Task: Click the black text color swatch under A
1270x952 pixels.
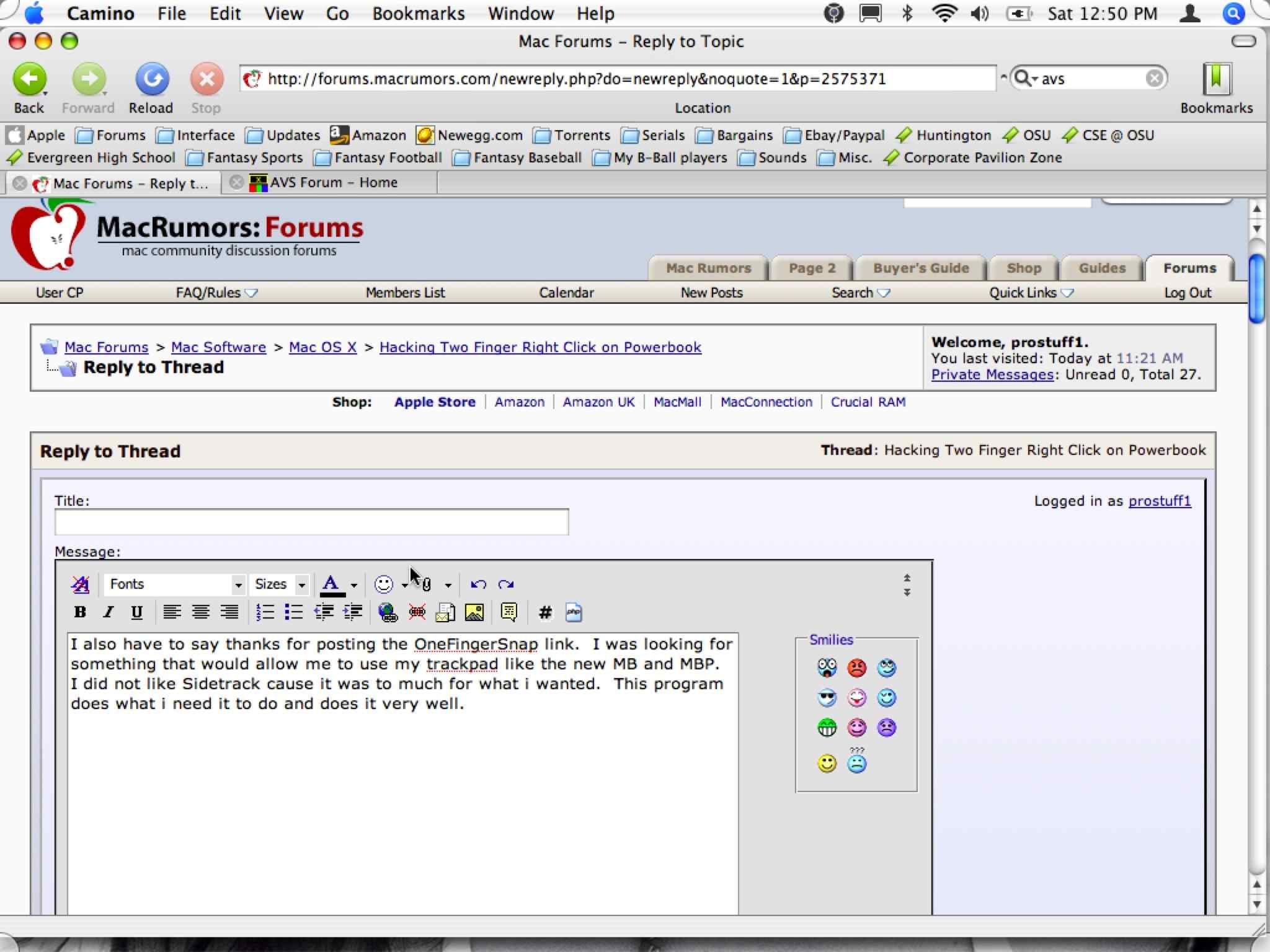Action: click(x=332, y=594)
